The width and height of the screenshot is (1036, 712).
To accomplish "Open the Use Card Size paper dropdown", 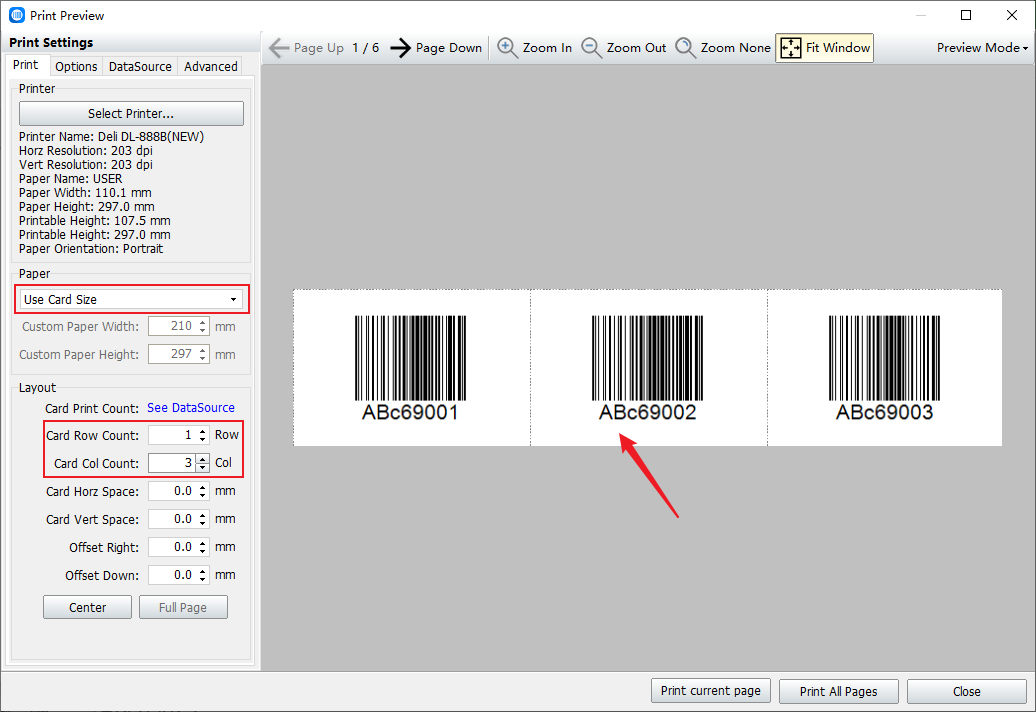I will pyautogui.click(x=131, y=299).
